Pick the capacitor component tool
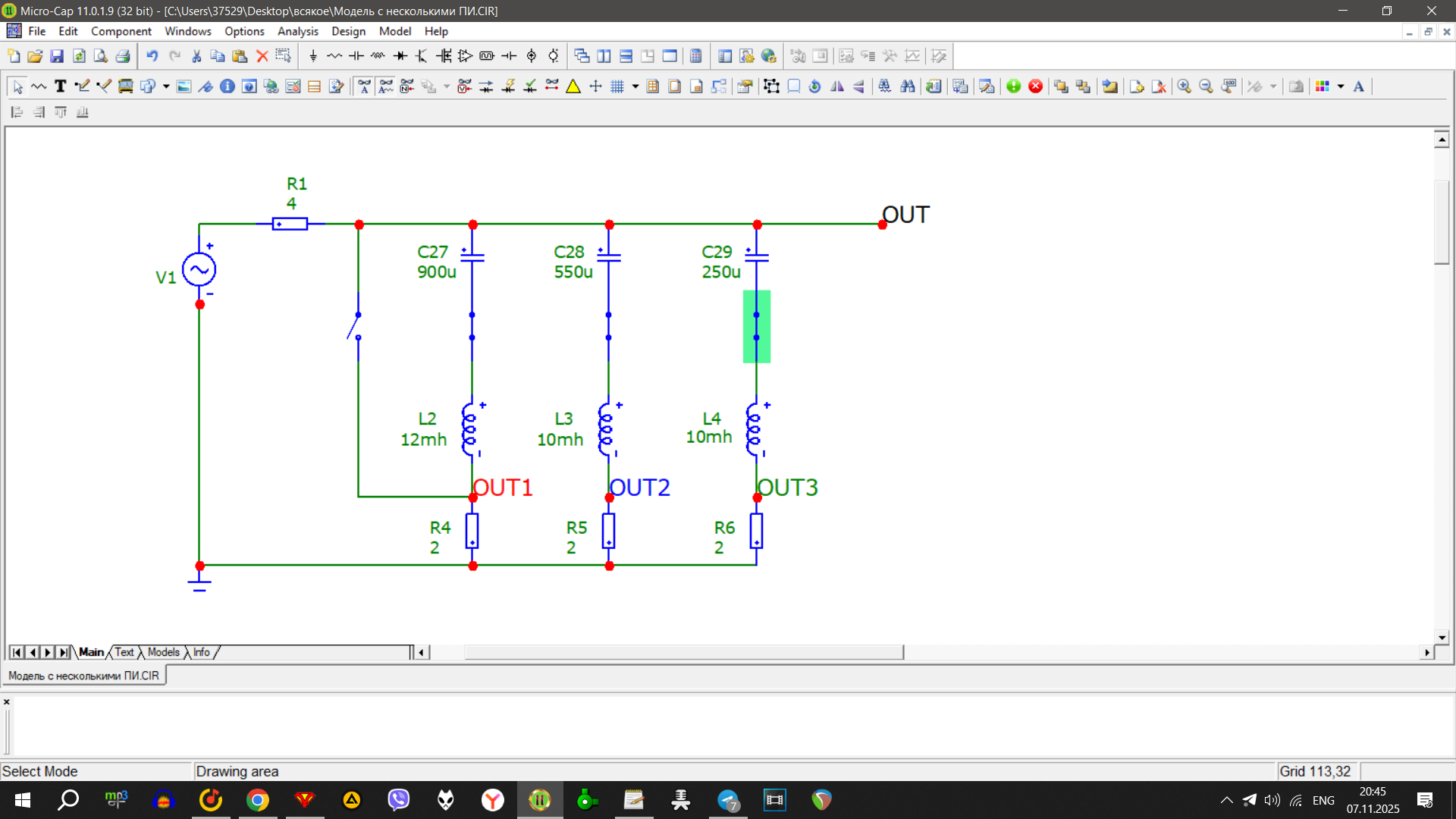 [x=356, y=56]
